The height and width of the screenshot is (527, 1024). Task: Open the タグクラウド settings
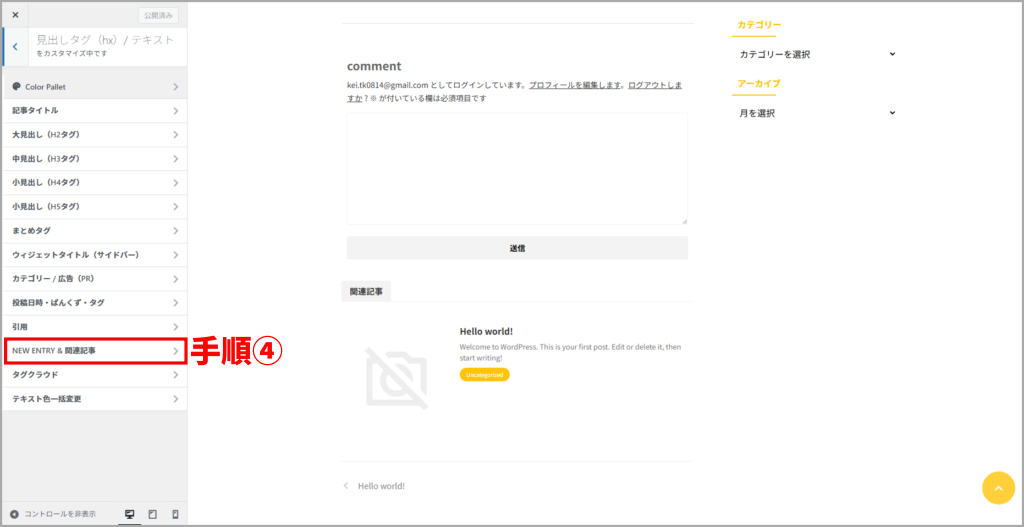click(x=95, y=375)
